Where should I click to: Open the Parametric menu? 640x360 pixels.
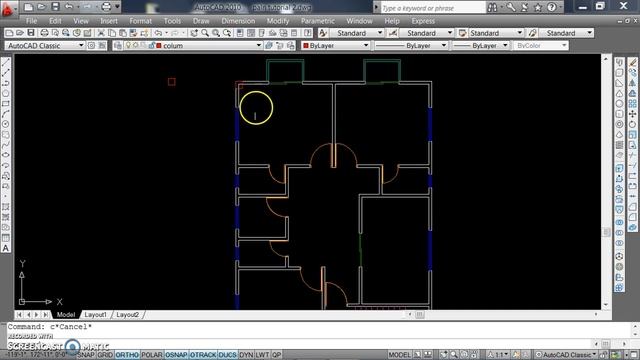(x=318, y=21)
